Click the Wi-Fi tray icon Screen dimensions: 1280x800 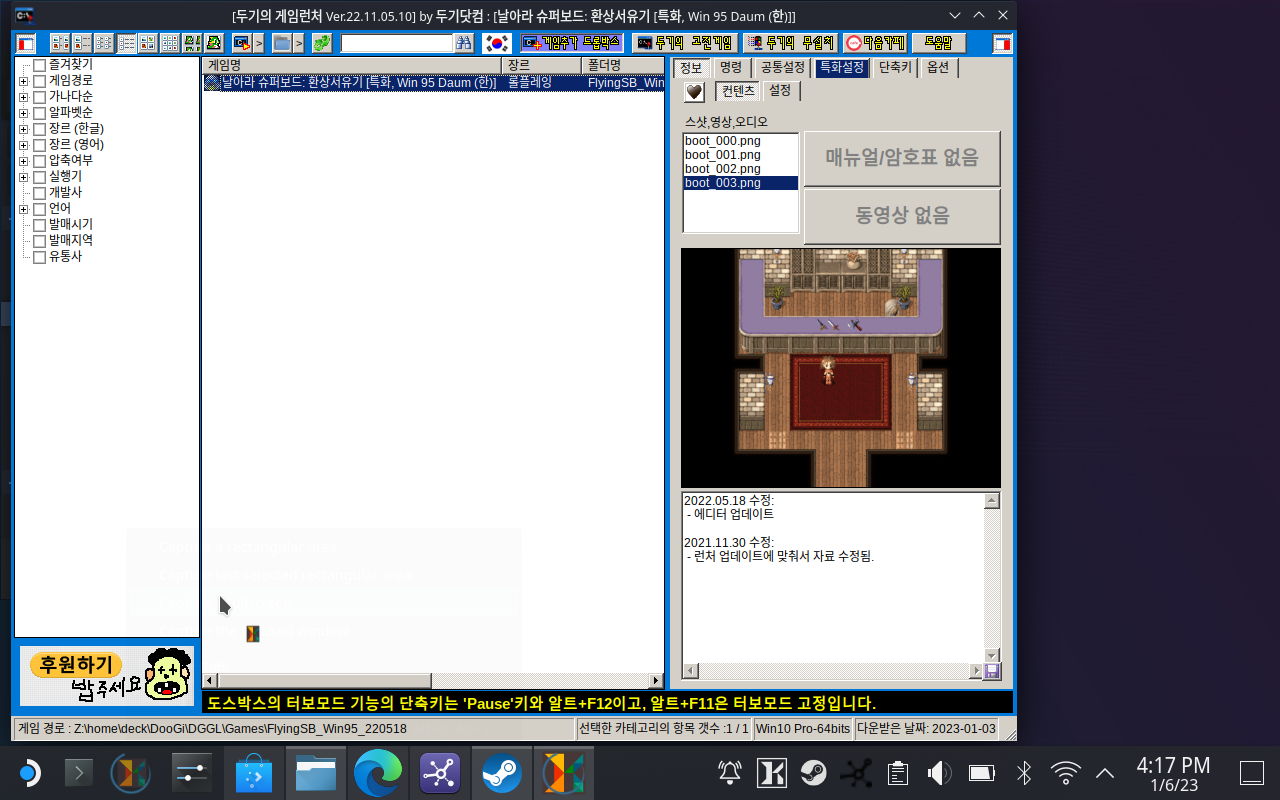pos(1066,773)
